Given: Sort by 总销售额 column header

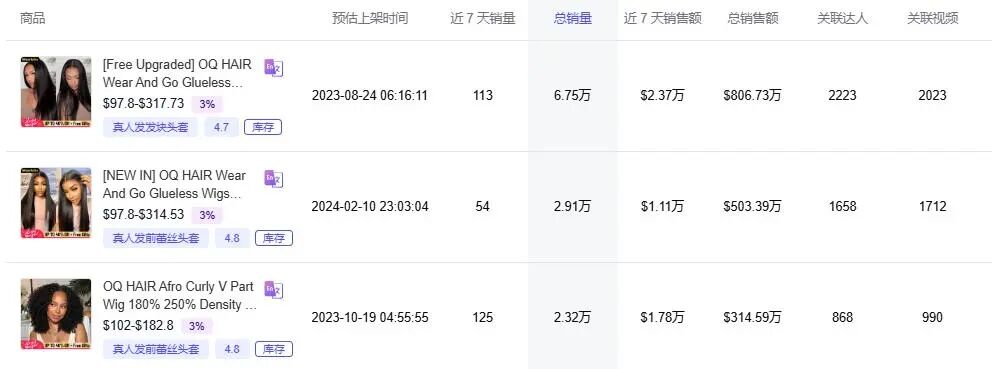Looking at the screenshot, I should (x=753, y=18).
